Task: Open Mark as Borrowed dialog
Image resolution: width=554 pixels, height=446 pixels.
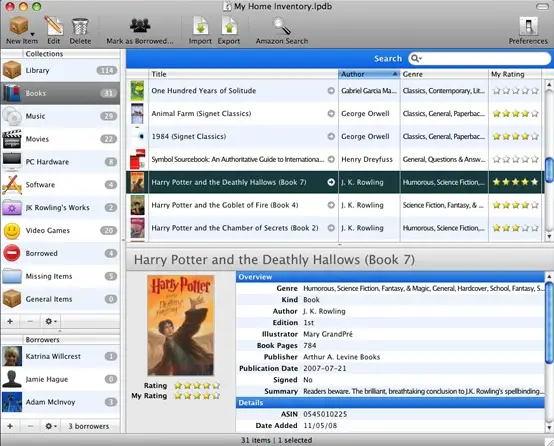Action: pos(140,25)
